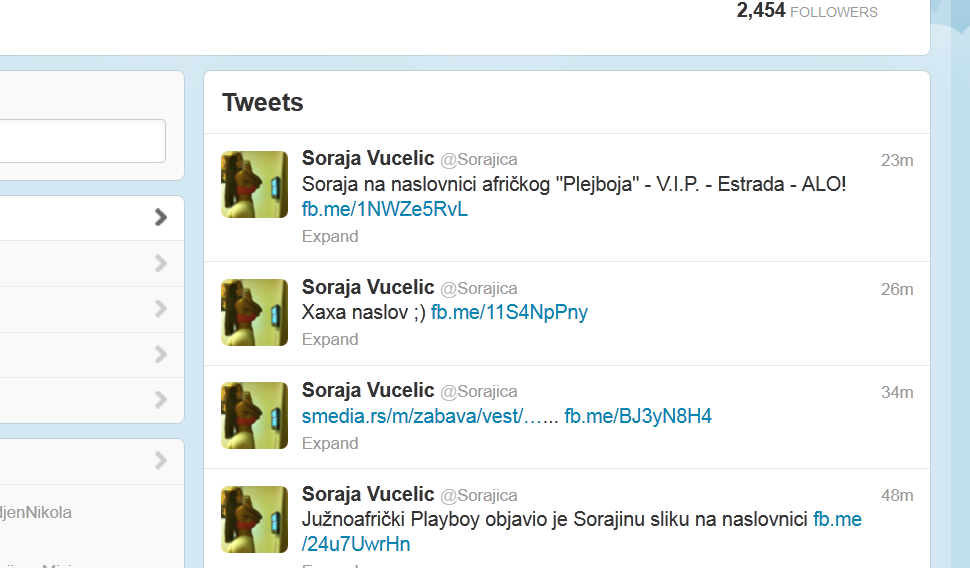Open Soraja Vucelic name on 48m tweet

(367, 494)
